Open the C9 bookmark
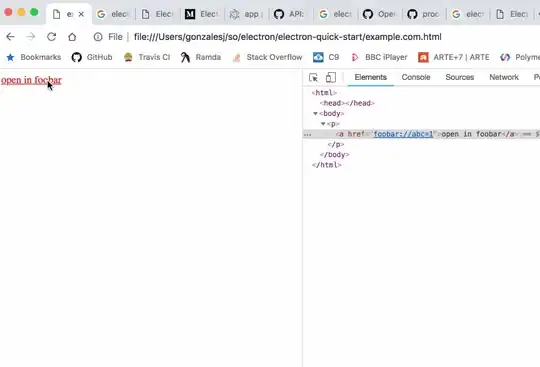This screenshot has height=367, width=540. 326,57
